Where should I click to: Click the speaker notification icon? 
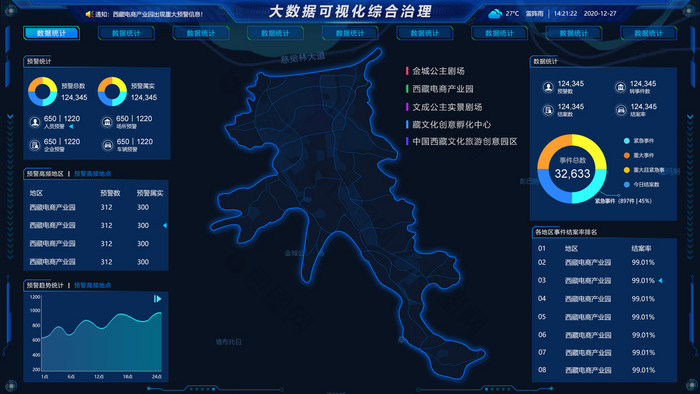coord(89,14)
